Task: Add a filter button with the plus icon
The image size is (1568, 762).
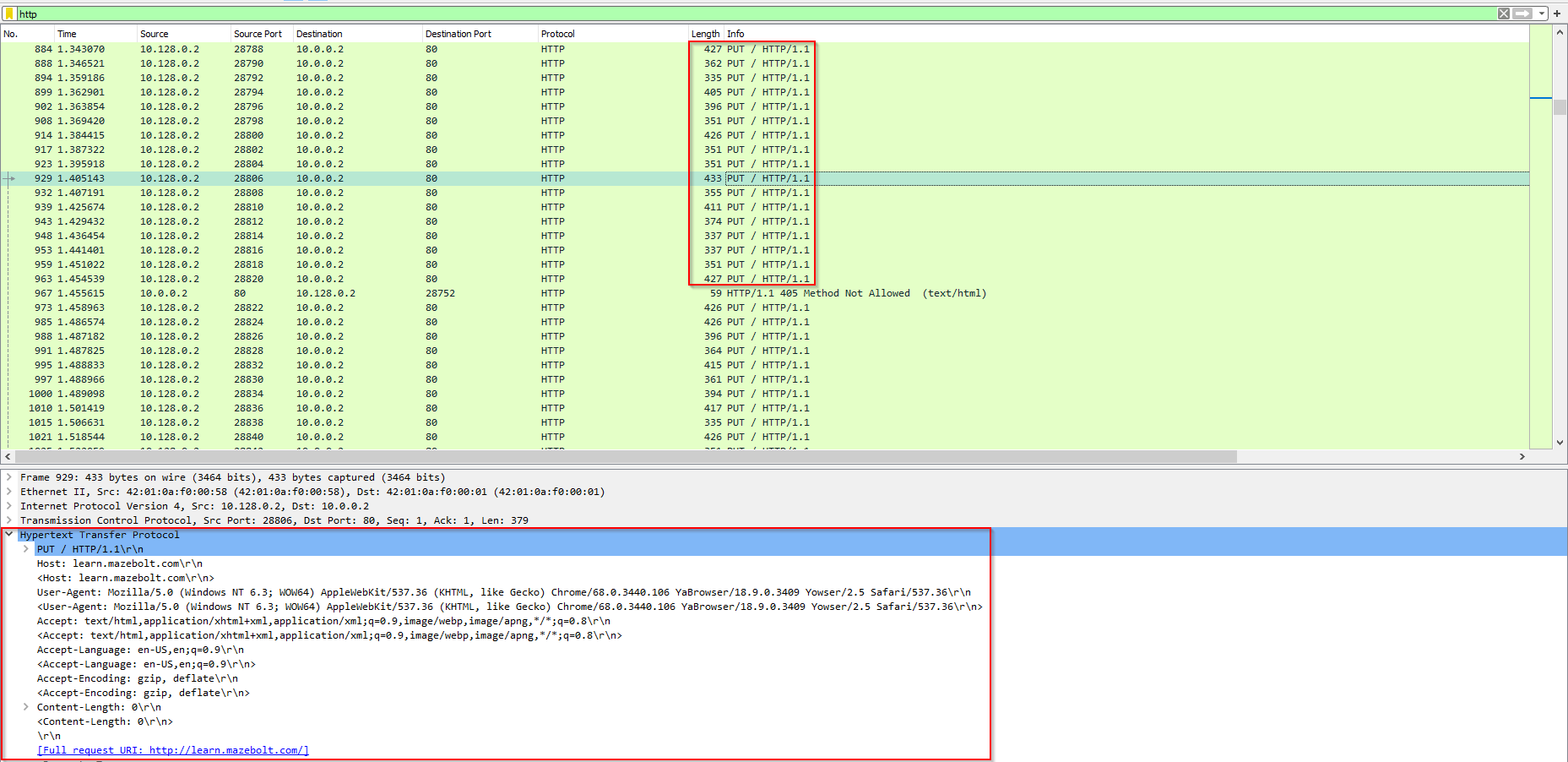Action: click(x=1557, y=14)
